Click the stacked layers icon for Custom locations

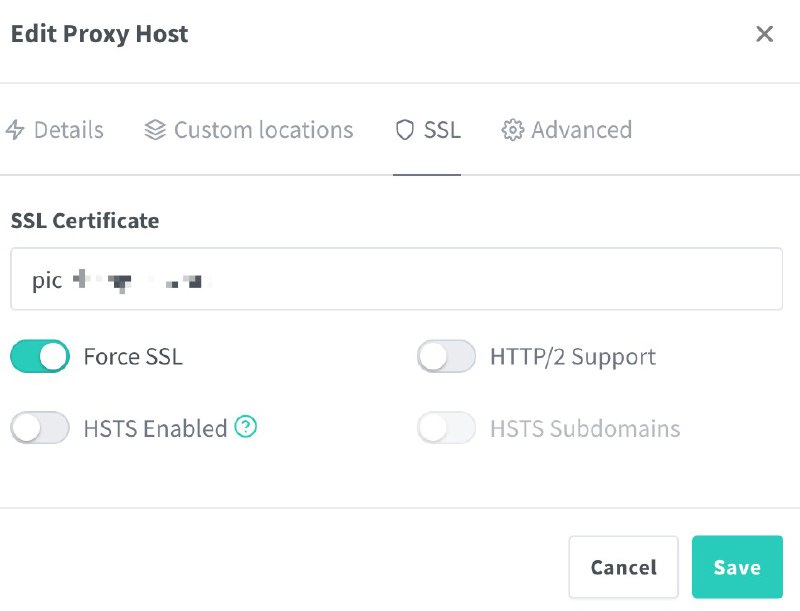pos(155,130)
